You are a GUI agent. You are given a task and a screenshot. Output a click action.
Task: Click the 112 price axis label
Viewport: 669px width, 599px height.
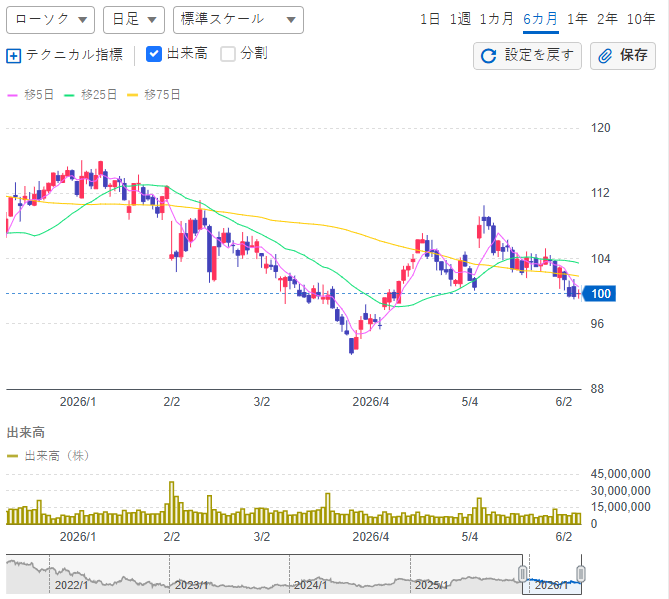click(x=600, y=193)
